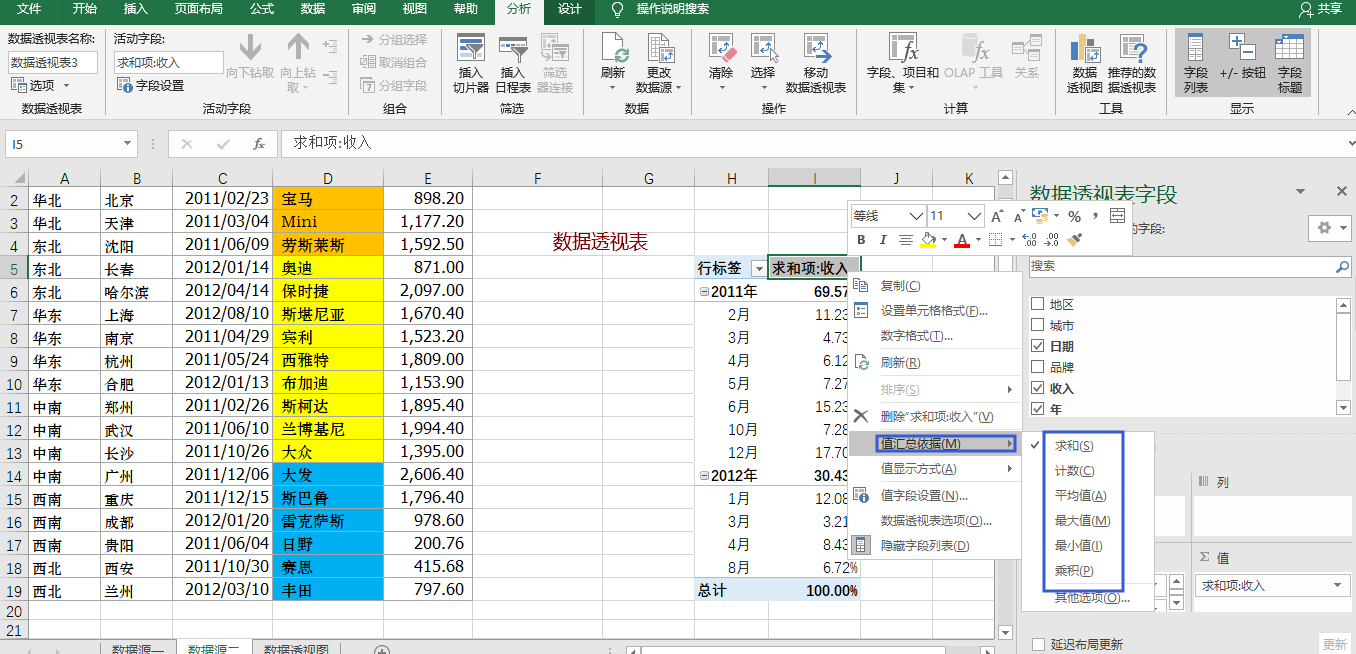Viewport: 1356px width, 654px height.
Task: Click the 选择 (Select) pivot icon
Action: (763, 49)
